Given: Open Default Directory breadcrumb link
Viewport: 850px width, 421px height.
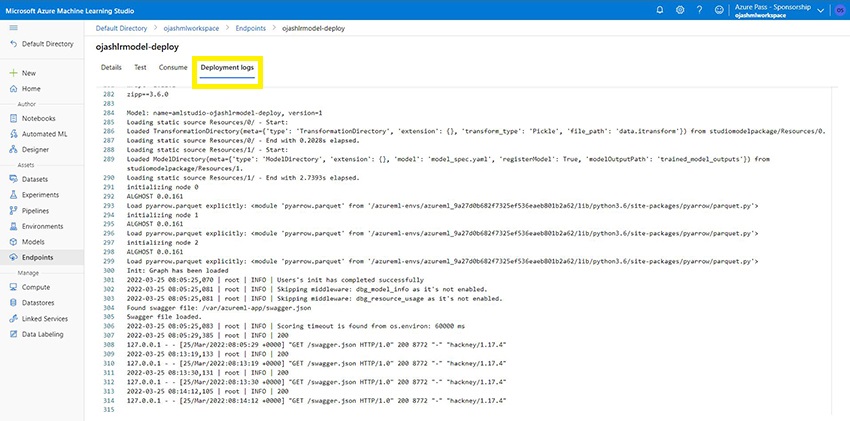Looking at the screenshot, I should tap(121, 28).
